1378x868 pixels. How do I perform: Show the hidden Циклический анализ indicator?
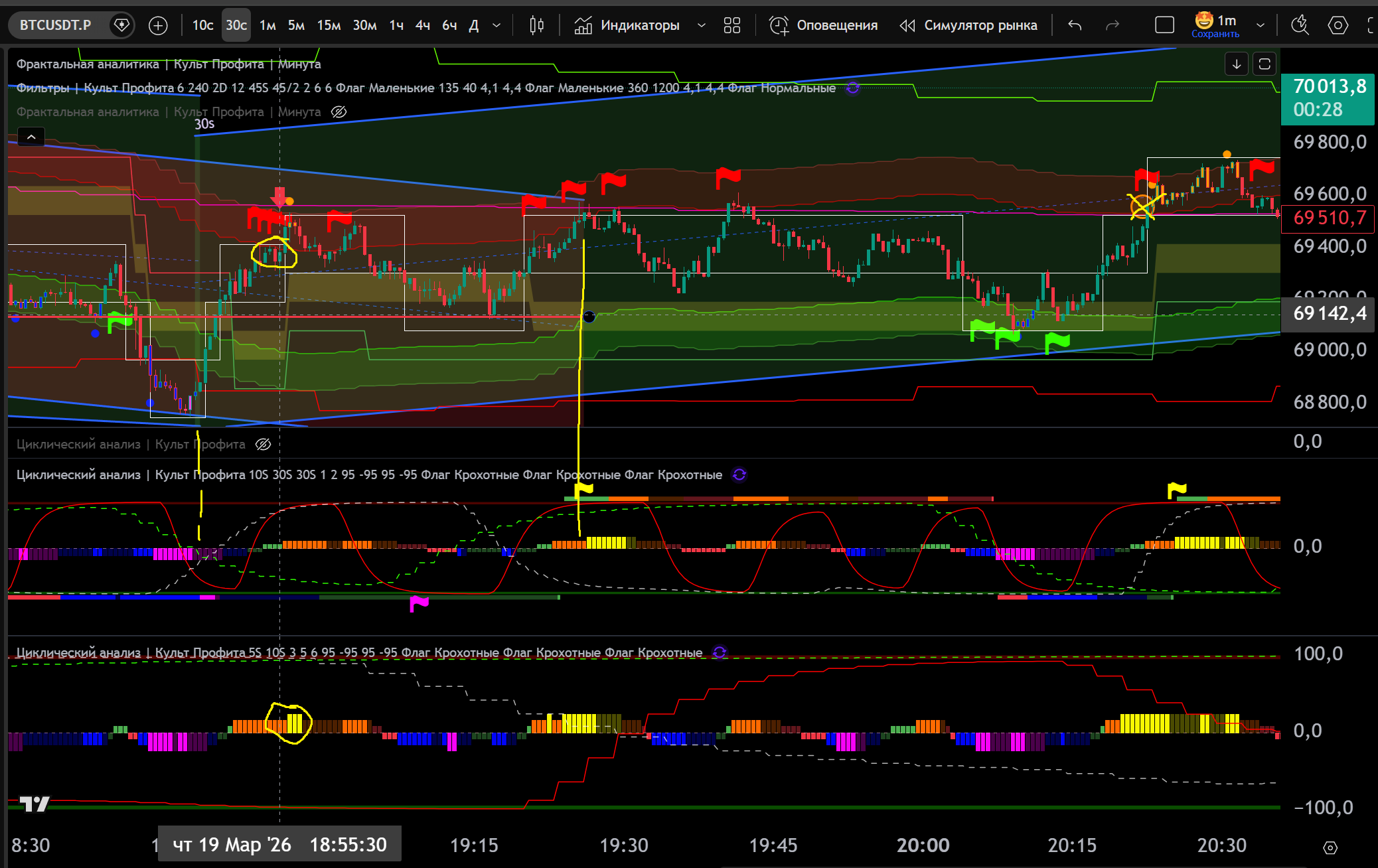click(x=264, y=444)
